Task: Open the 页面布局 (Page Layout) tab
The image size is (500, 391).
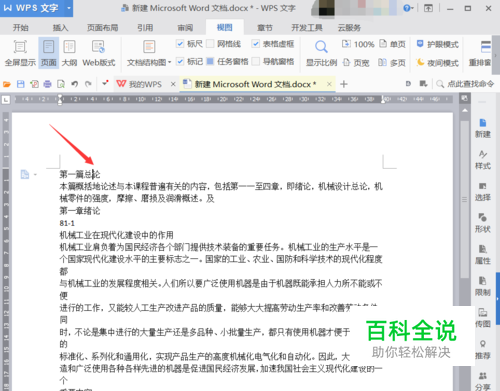Action: click(103, 28)
